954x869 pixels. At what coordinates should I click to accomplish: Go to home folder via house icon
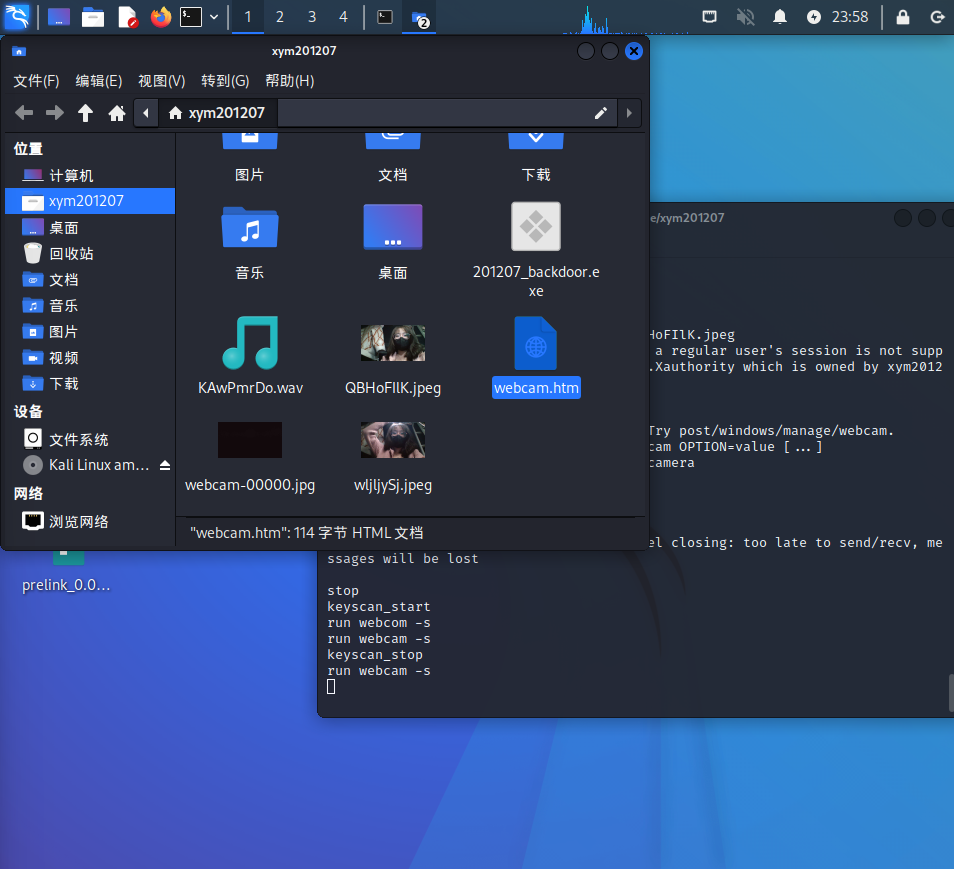116,113
